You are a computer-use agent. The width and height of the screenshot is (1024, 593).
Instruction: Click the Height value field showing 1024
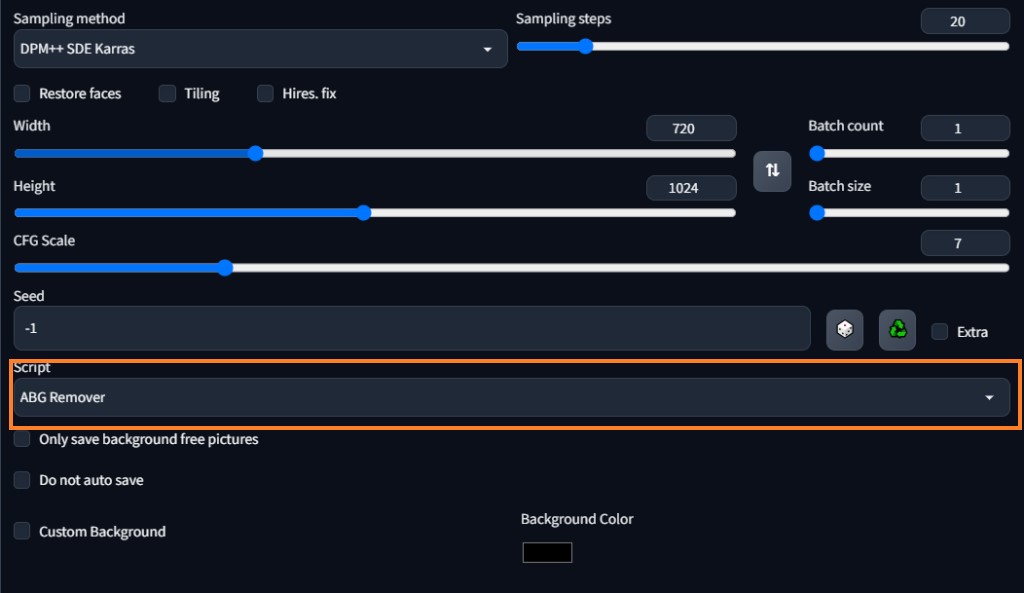tap(691, 188)
